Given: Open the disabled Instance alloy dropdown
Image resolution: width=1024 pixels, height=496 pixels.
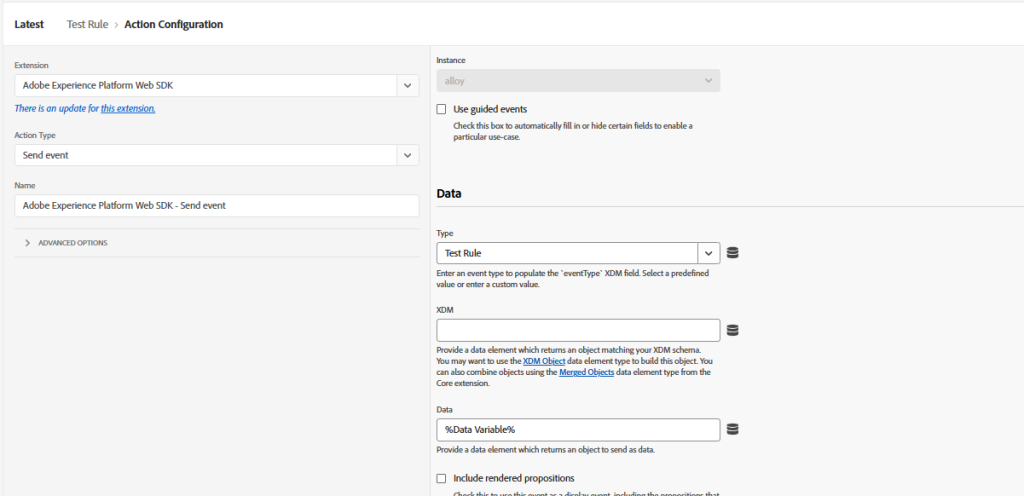Looking at the screenshot, I should [578, 81].
